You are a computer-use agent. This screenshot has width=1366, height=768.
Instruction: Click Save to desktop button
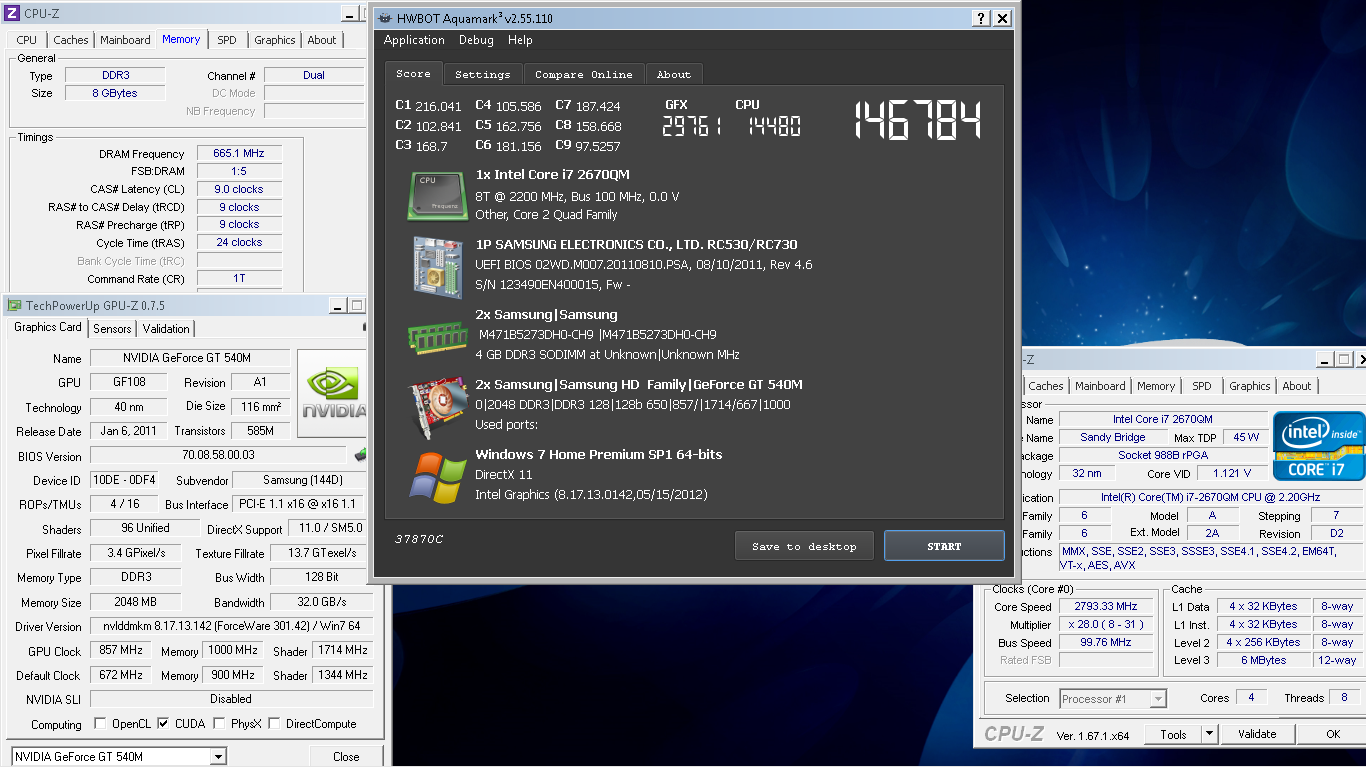804,546
